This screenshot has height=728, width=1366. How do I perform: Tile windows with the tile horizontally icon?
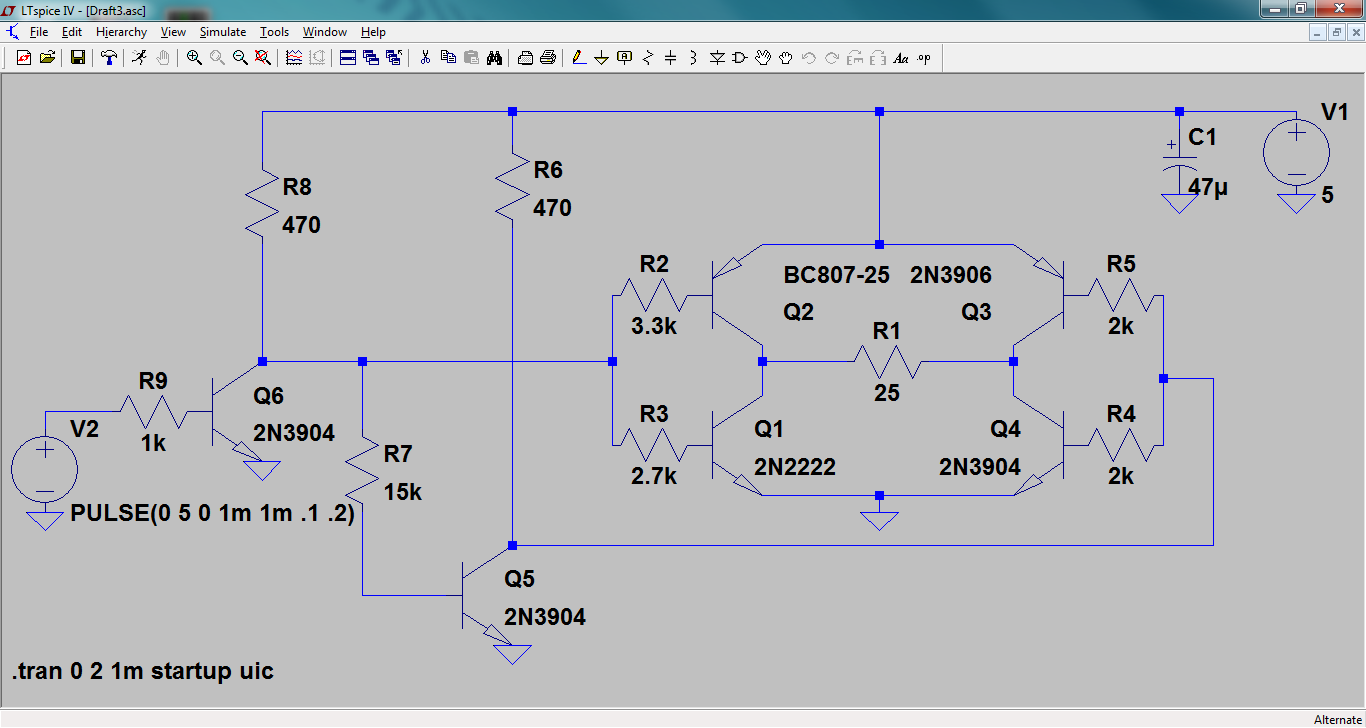pyautogui.click(x=348, y=58)
